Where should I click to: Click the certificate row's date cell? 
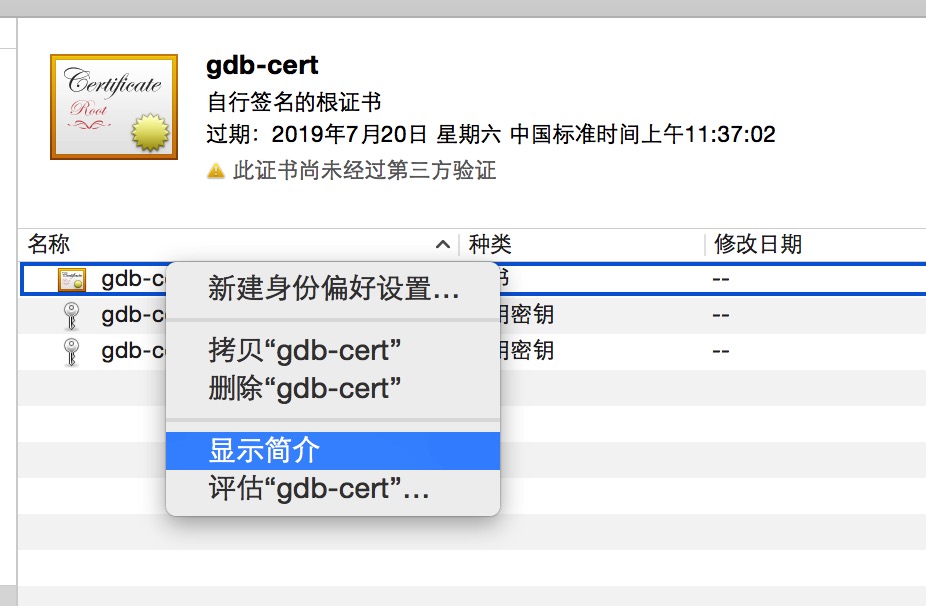click(721, 279)
